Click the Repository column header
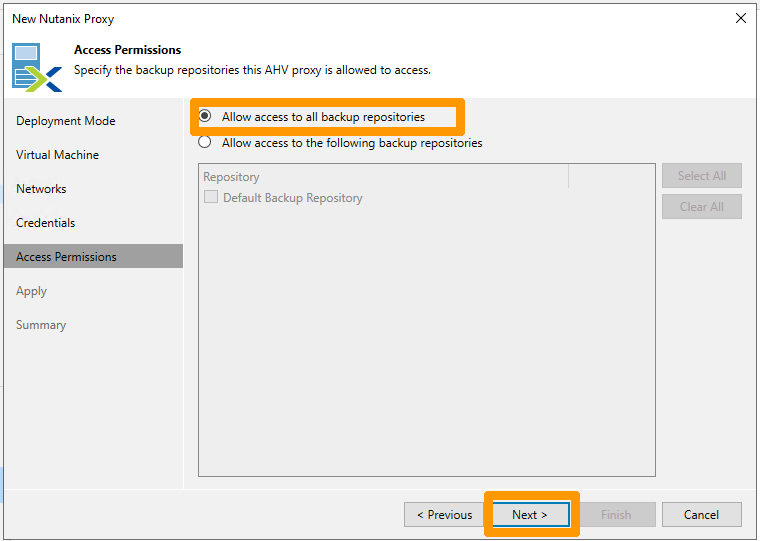 [x=383, y=176]
